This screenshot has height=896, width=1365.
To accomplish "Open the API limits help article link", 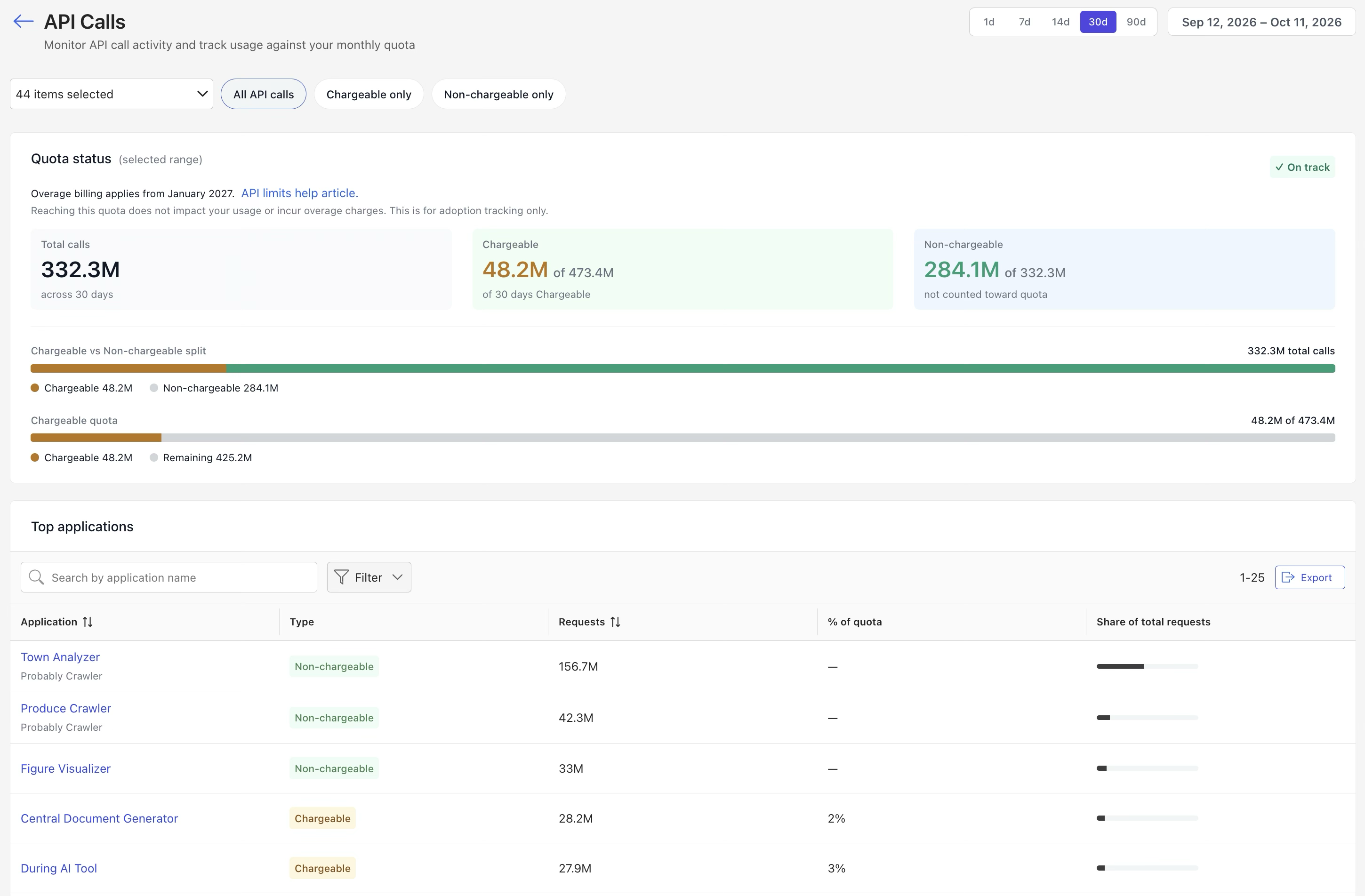I will click(299, 193).
